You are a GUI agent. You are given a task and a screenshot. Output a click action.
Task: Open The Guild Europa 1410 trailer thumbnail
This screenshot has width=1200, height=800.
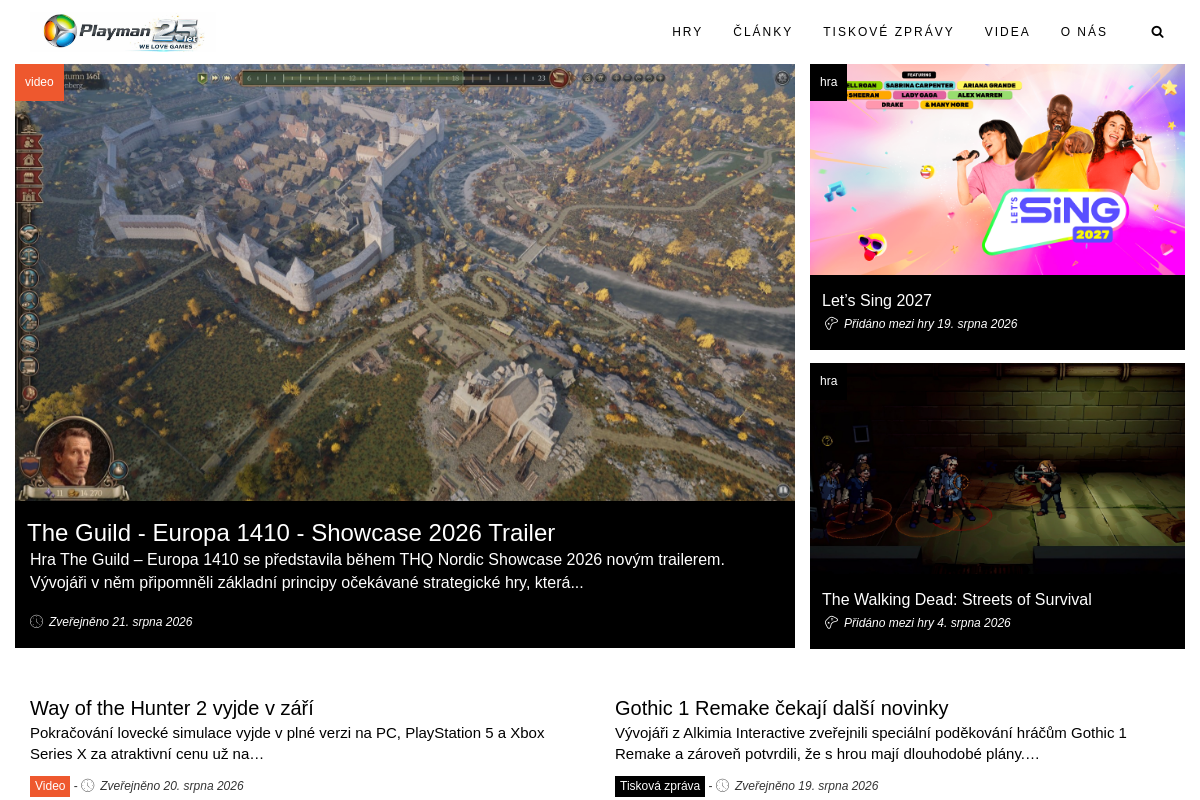(x=405, y=282)
